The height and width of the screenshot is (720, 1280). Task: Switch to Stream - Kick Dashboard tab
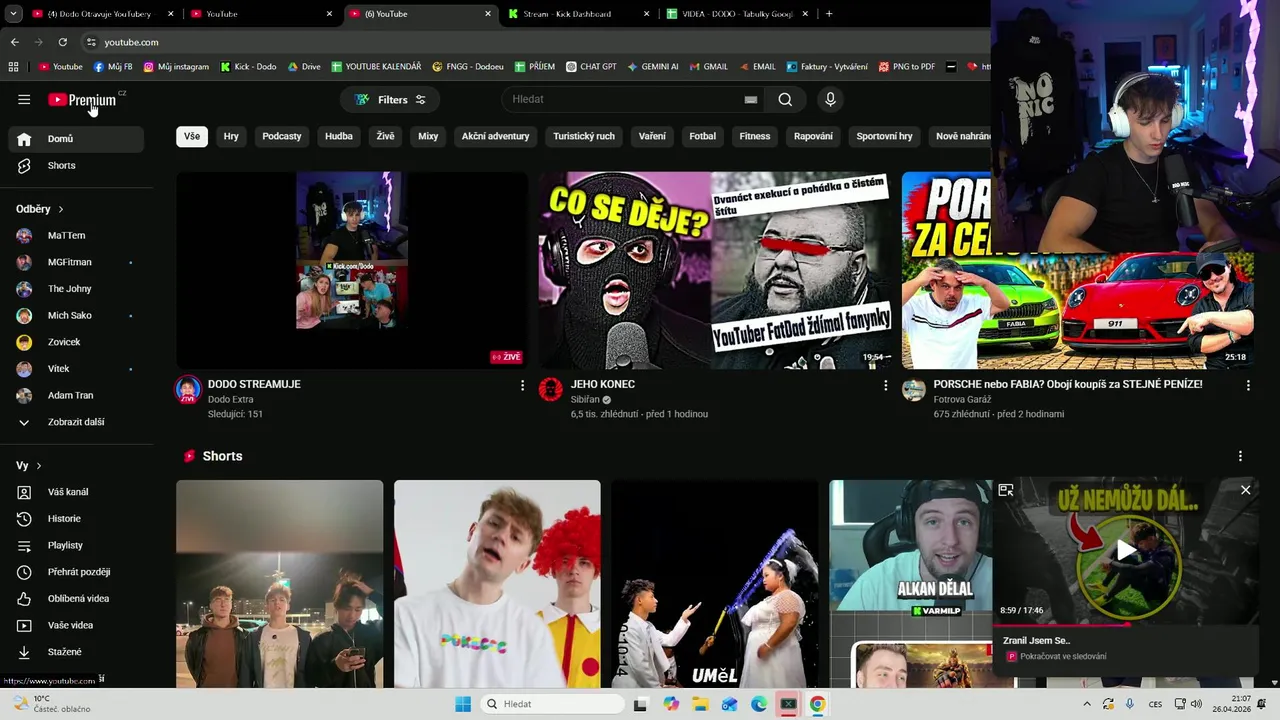tap(580, 14)
